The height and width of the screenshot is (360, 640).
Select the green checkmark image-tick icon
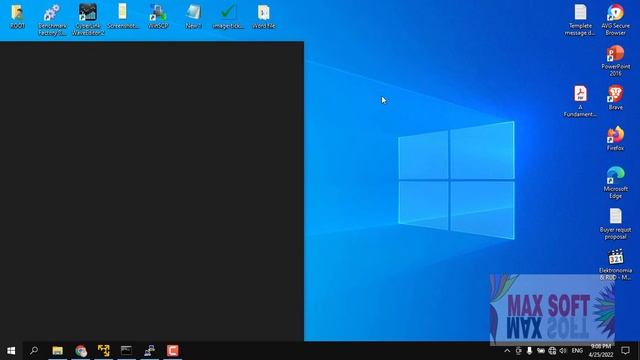pyautogui.click(x=228, y=16)
